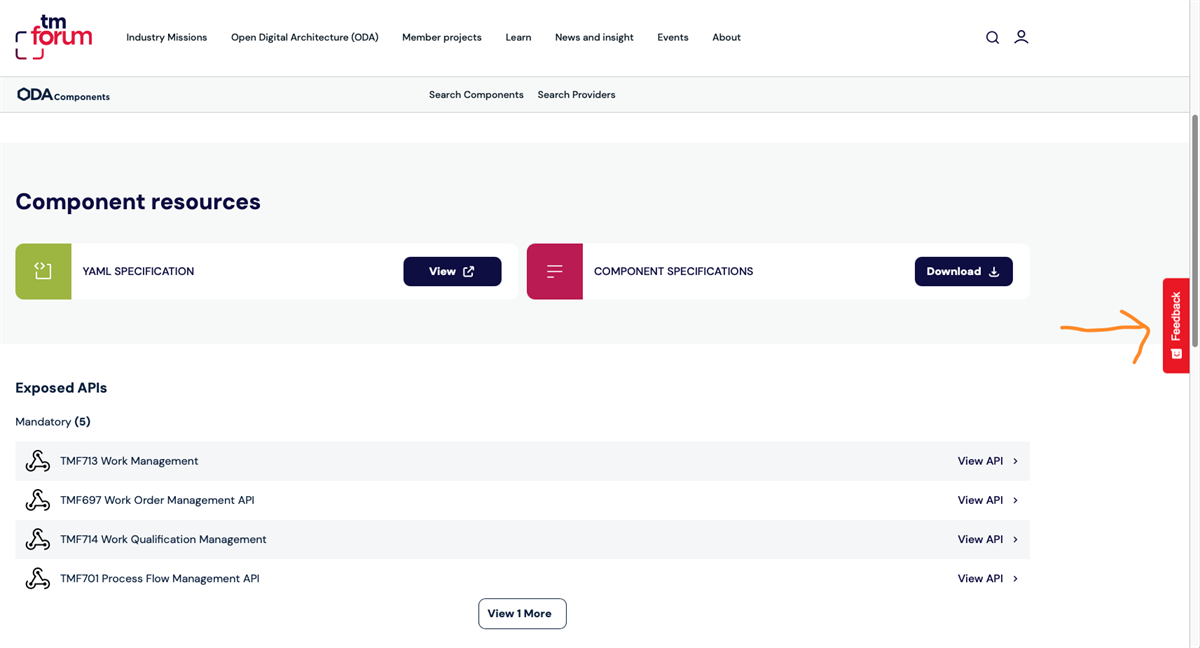Click the user account profile icon
The width and height of the screenshot is (1200, 648).
pyautogui.click(x=1021, y=37)
